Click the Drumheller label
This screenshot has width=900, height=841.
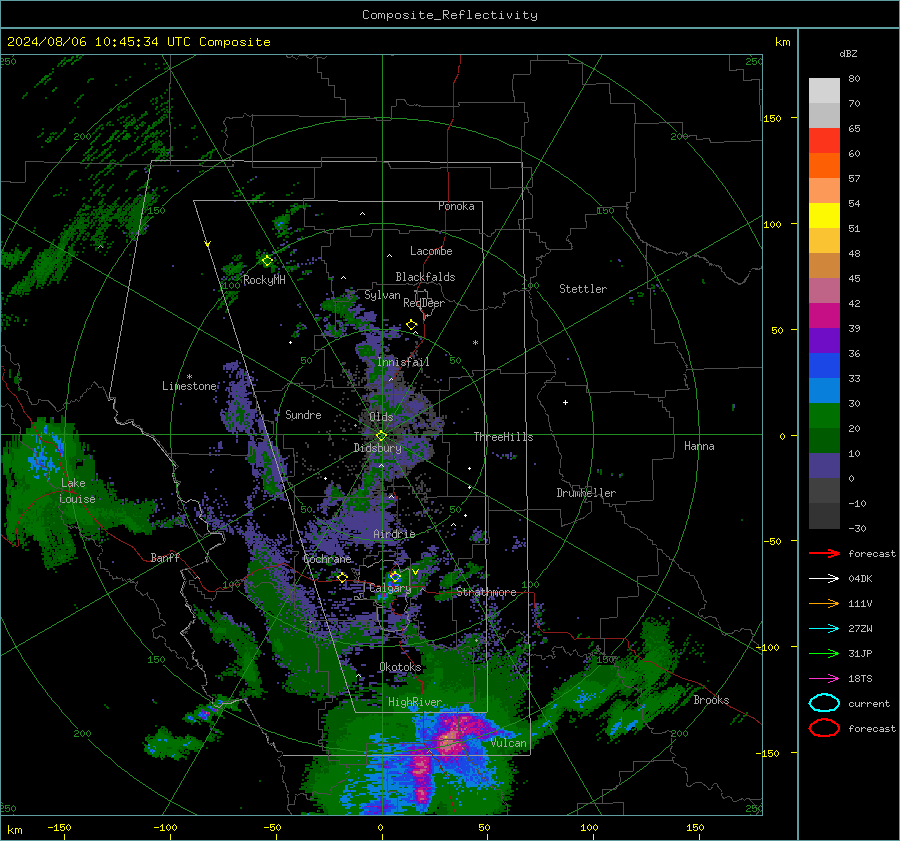click(x=586, y=493)
